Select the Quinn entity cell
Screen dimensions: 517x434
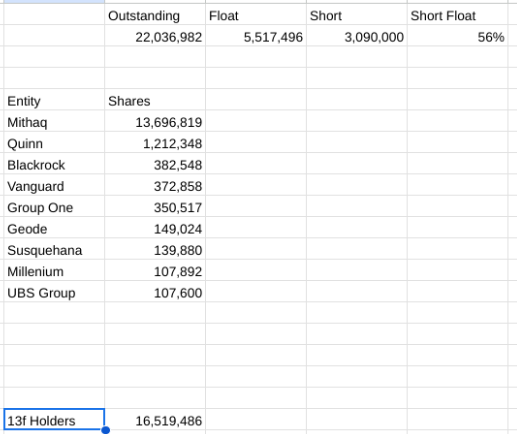tap(54, 143)
